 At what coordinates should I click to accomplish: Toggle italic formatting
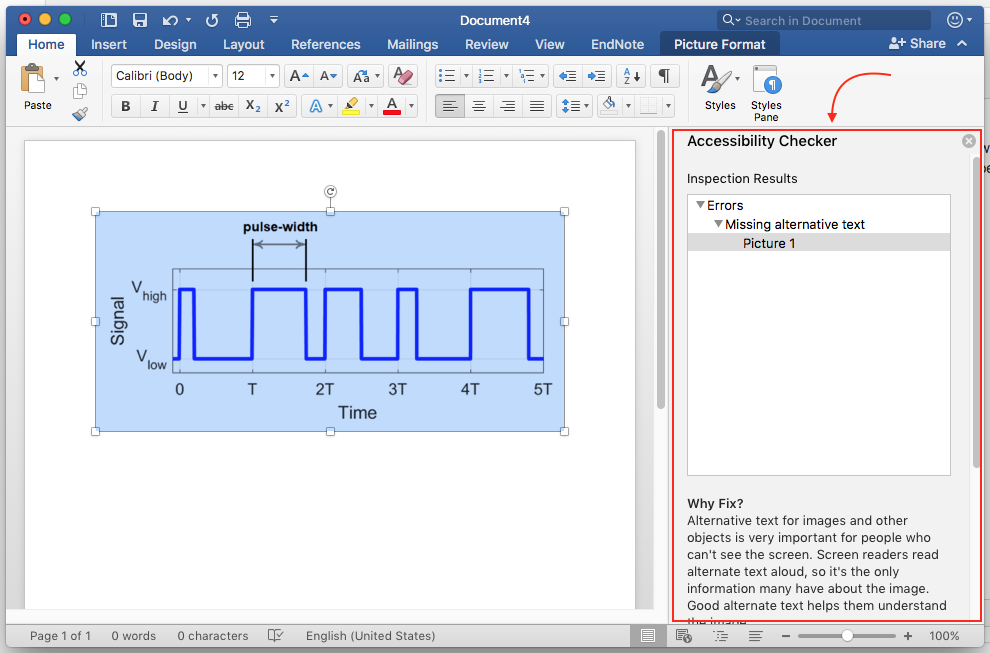[x=154, y=106]
